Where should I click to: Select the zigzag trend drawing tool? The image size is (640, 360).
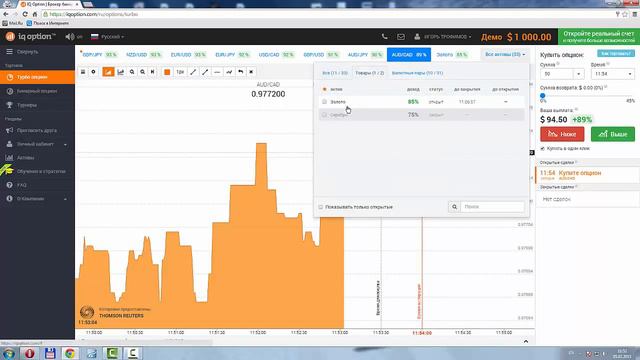[229, 72]
